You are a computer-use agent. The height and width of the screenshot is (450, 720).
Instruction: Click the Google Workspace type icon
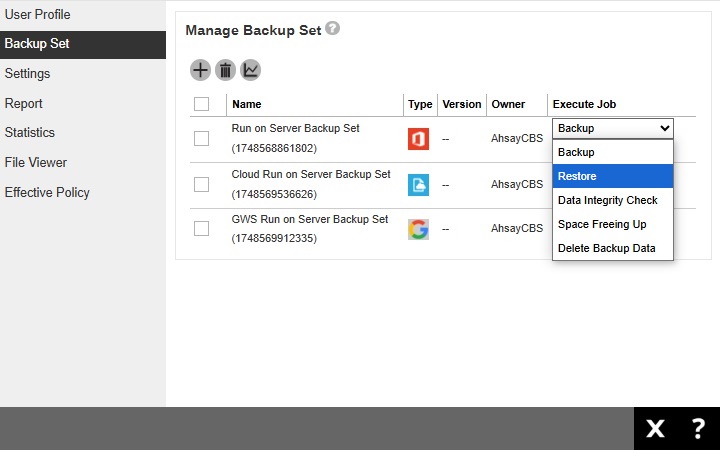(x=418, y=229)
